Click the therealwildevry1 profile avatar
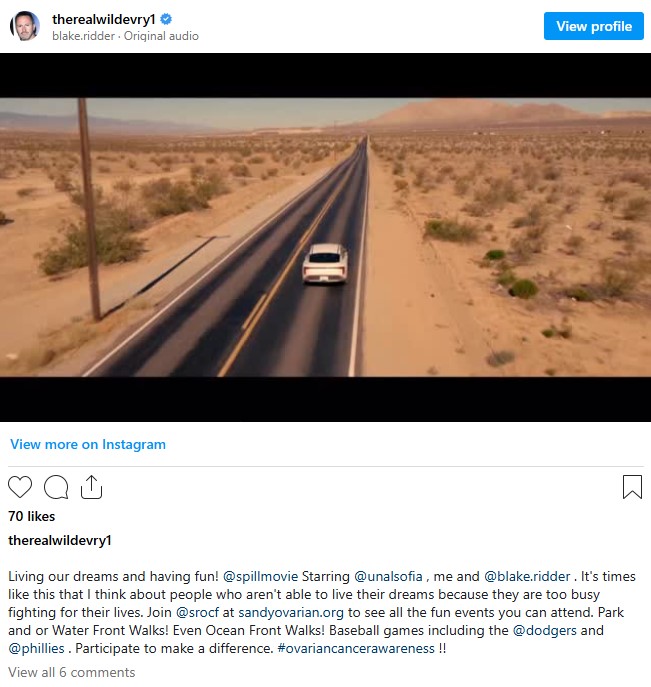The width and height of the screenshot is (651, 687). (x=25, y=26)
